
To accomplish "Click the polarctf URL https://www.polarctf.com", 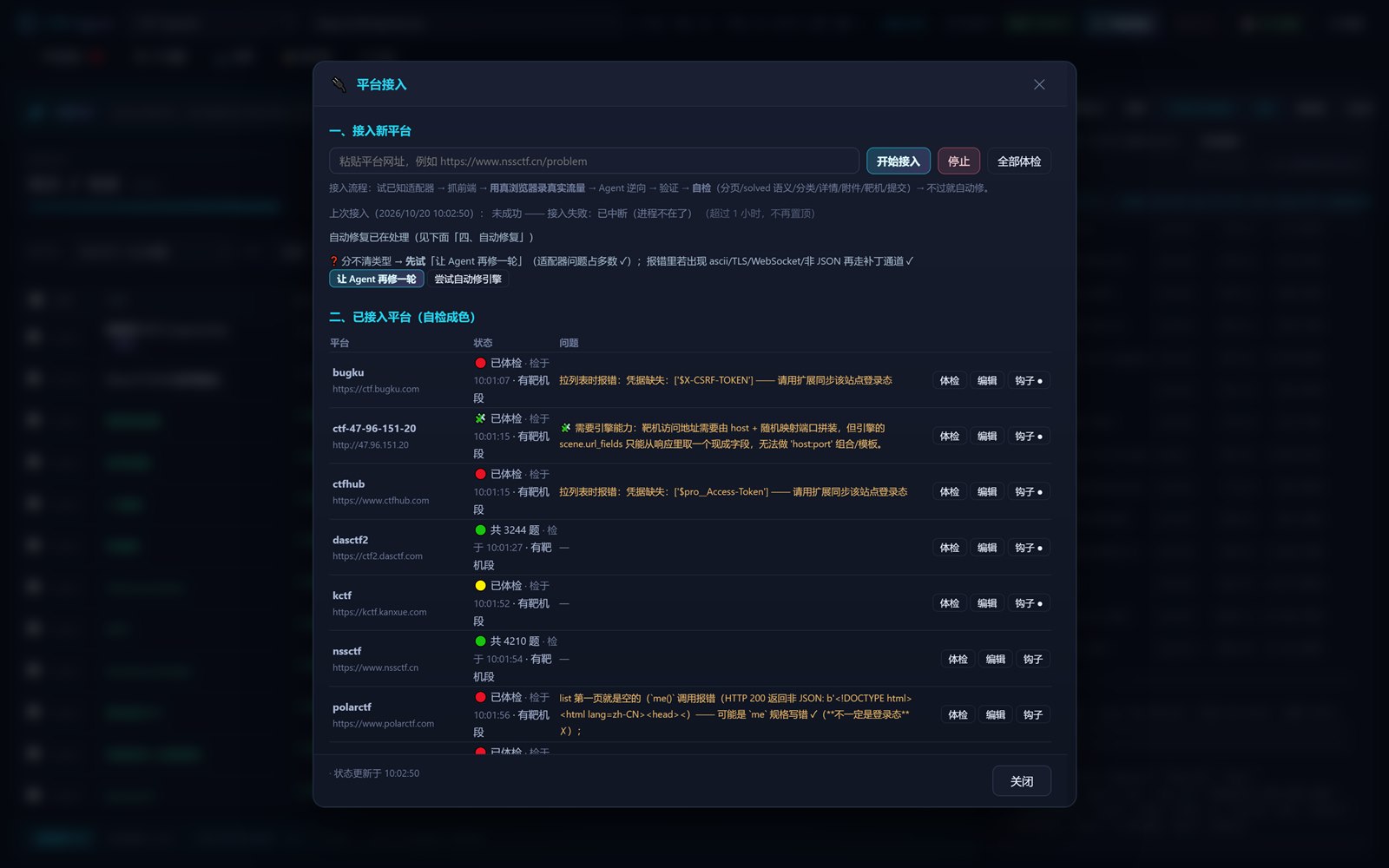I will click(383, 724).
